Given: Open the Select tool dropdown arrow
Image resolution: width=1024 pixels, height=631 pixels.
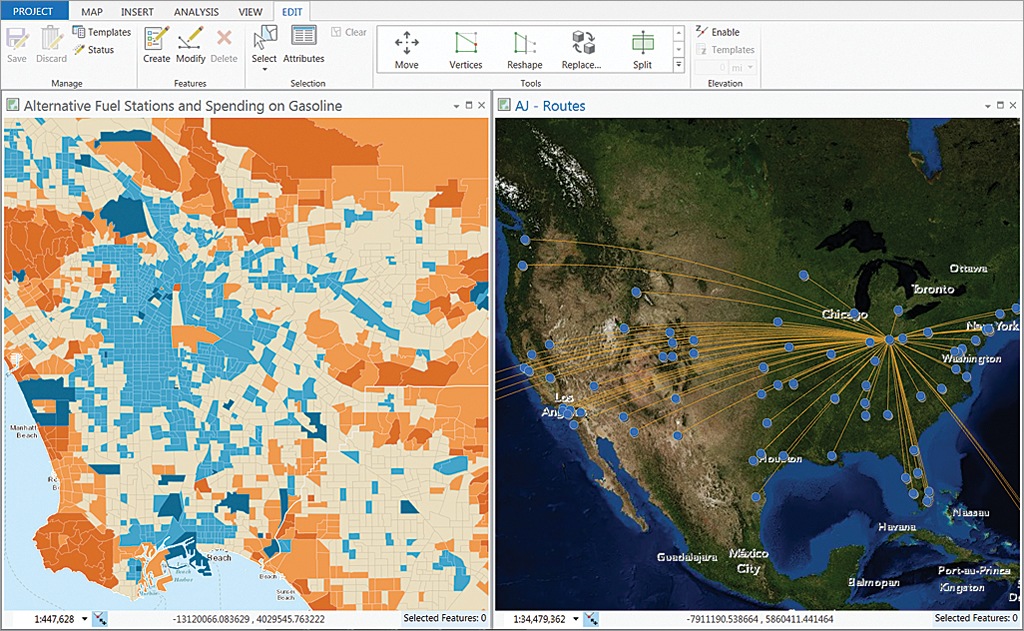Looking at the screenshot, I should click(264, 69).
